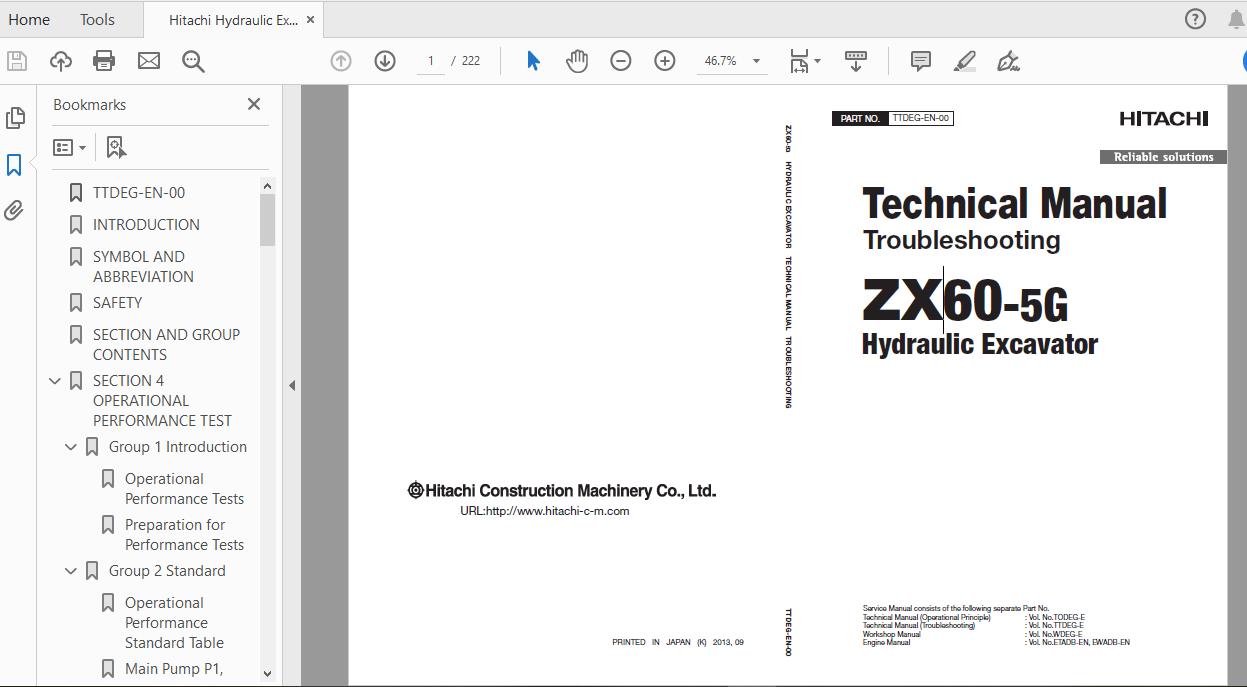The image size is (1247, 687).
Task: Click the PART NO. TTDEG-EN-00 label
Action: point(892,118)
